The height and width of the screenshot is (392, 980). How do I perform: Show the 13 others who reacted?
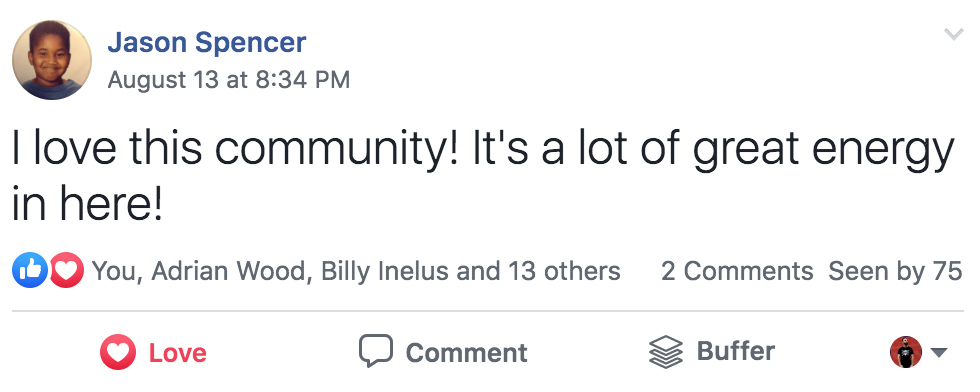click(x=564, y=271)
